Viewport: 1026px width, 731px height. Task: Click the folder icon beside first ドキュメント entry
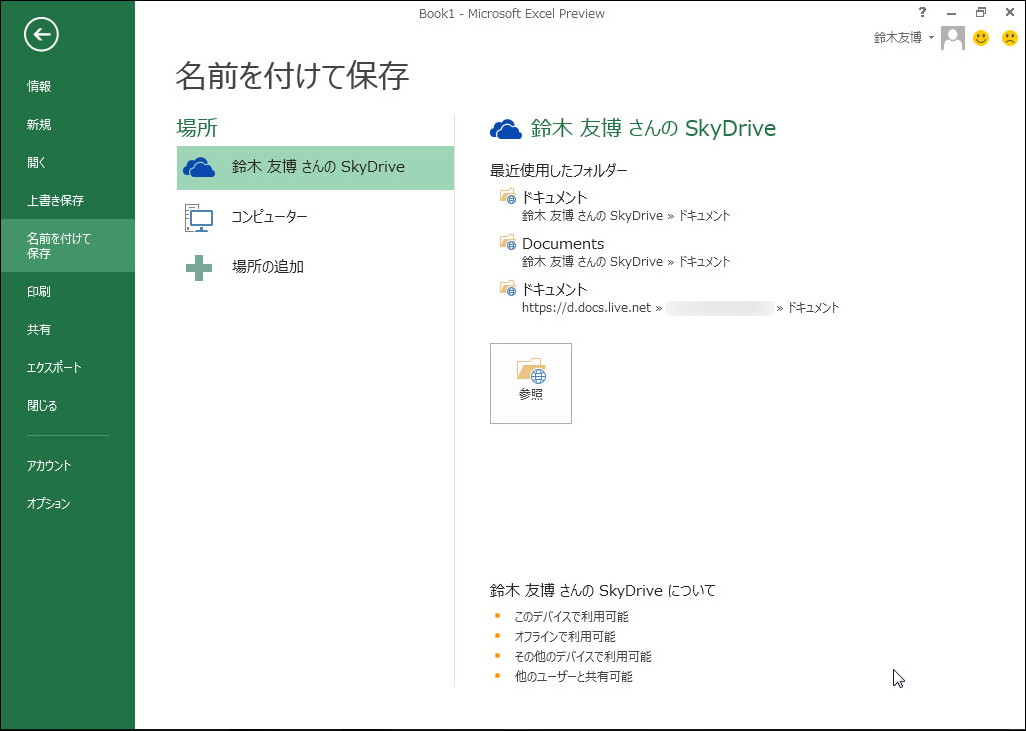(x=506, y=196)
